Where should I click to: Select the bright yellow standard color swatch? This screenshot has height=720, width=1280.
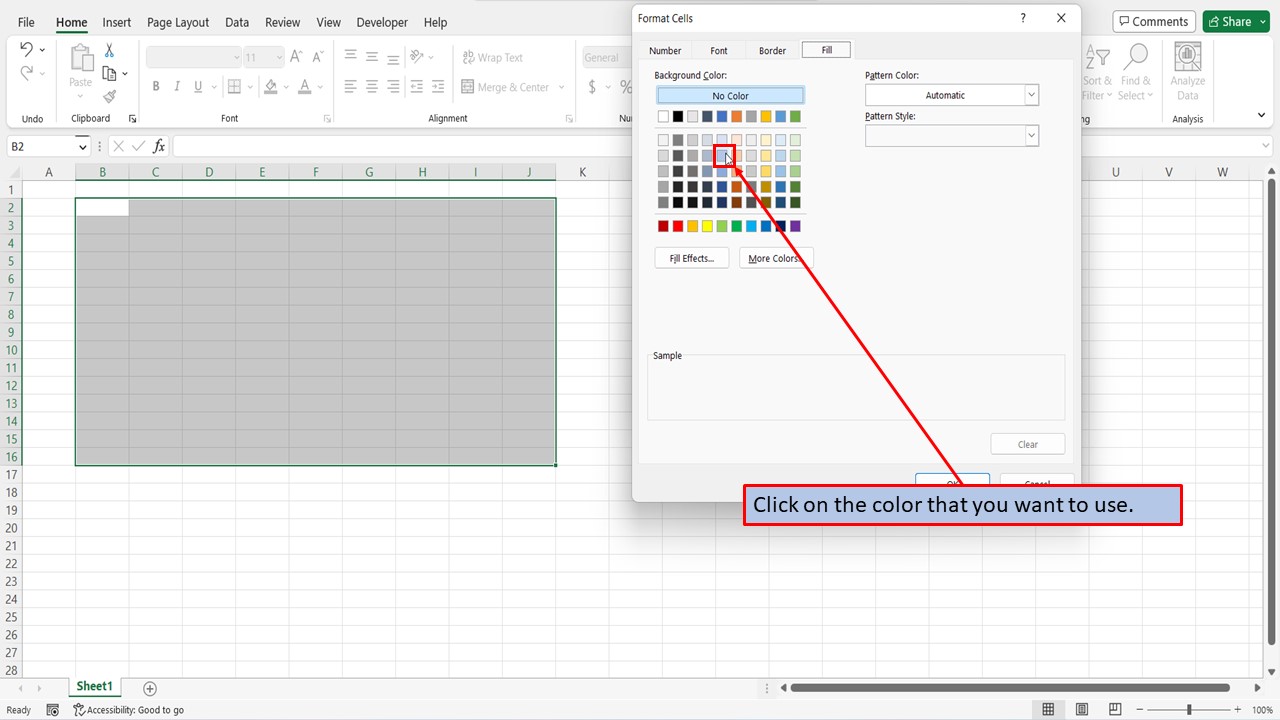(707, 226)
